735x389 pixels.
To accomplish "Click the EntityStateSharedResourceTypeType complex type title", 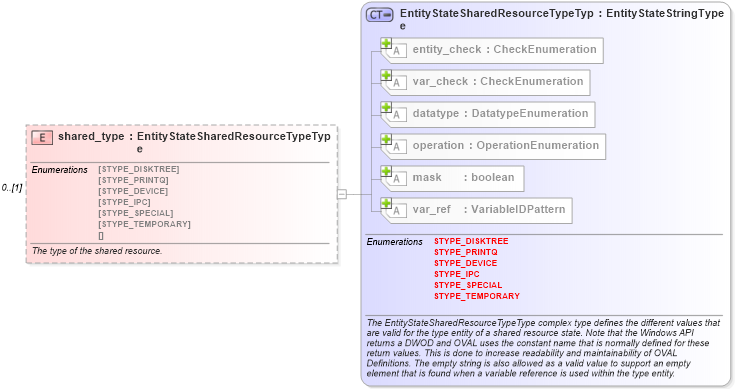I will 562,19.
